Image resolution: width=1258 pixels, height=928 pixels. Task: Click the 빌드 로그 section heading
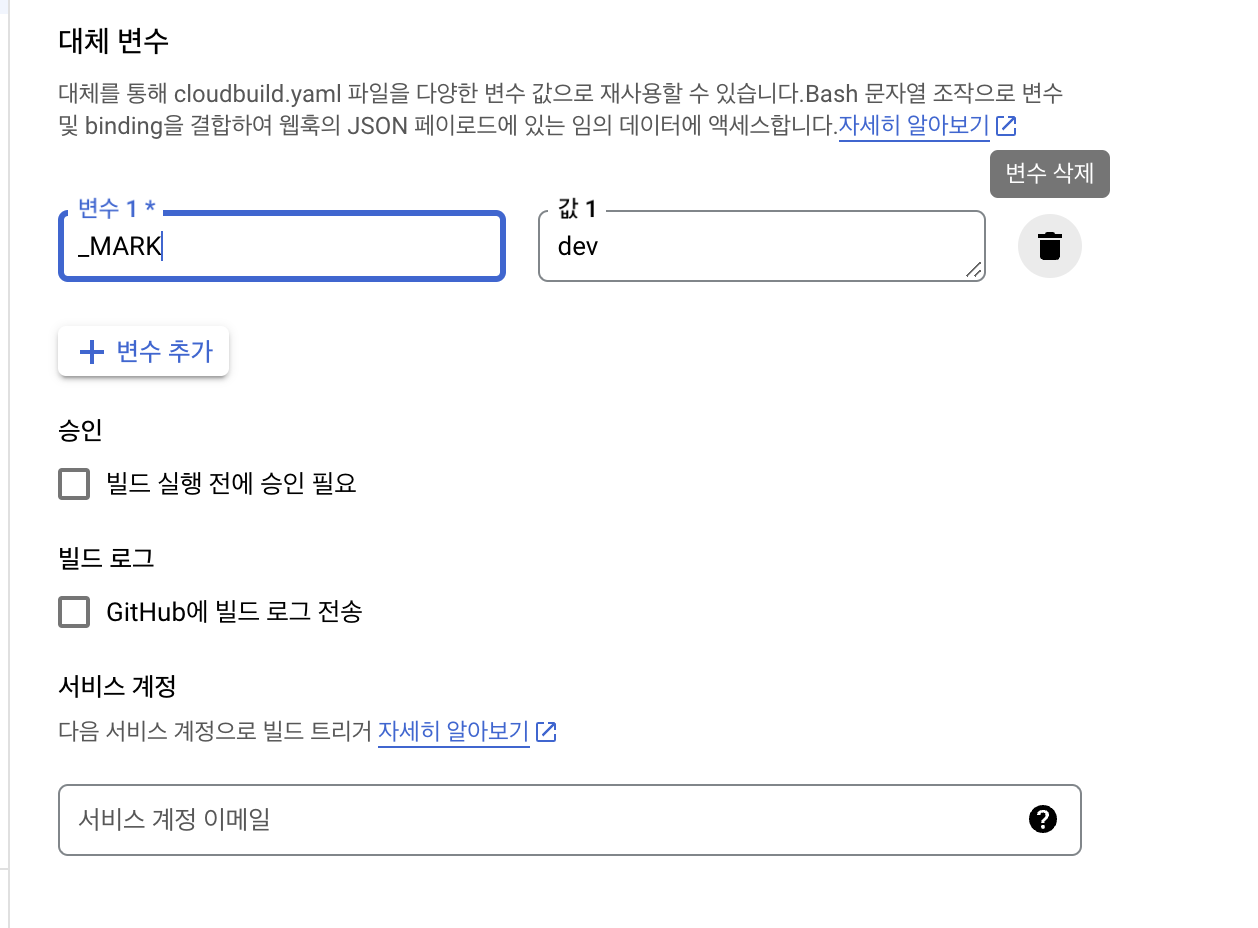click(107, 559)
